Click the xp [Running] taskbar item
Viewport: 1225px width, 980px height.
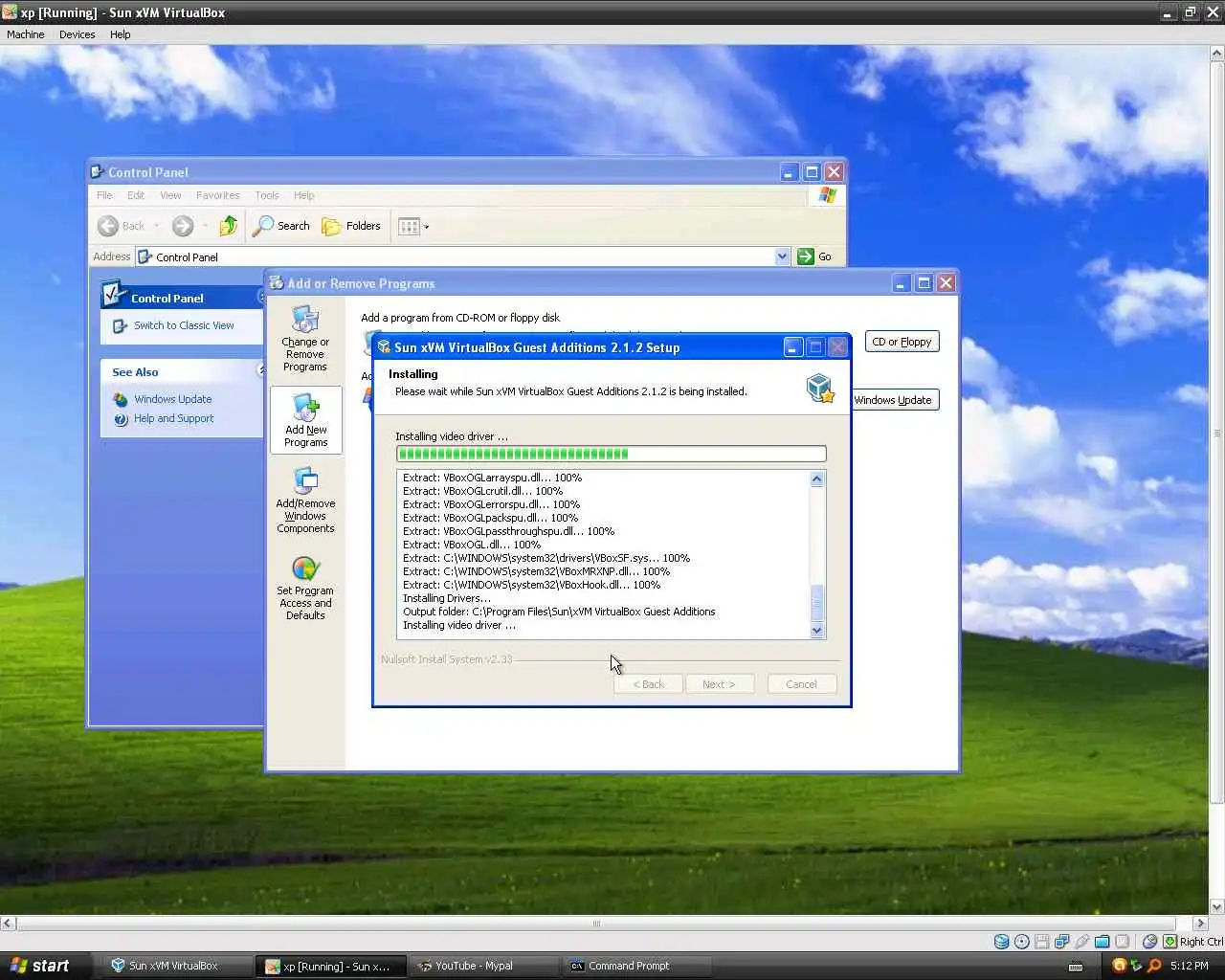(x=331, y=966)
